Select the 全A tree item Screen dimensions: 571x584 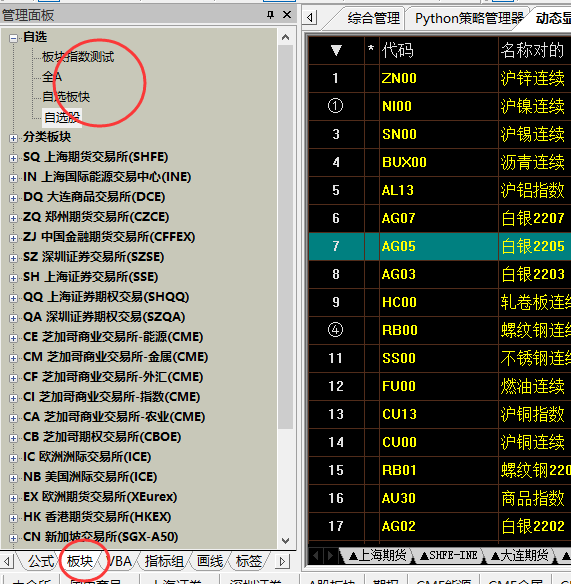coord(52,77)
